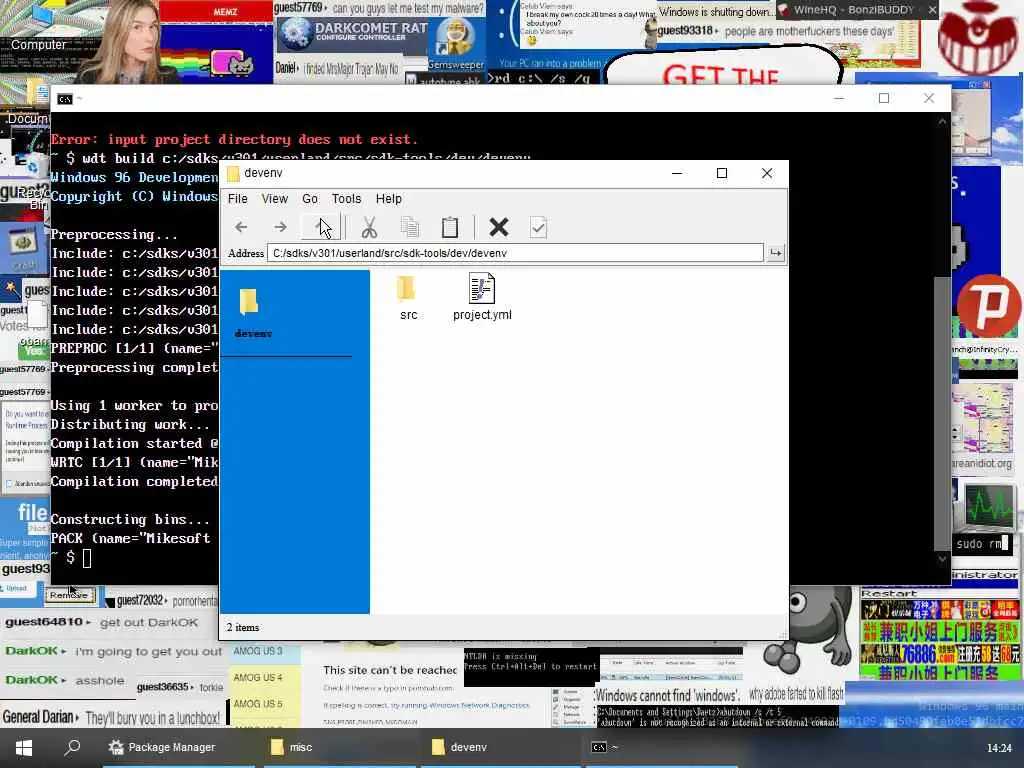Open the Help menu

point(389,199)
